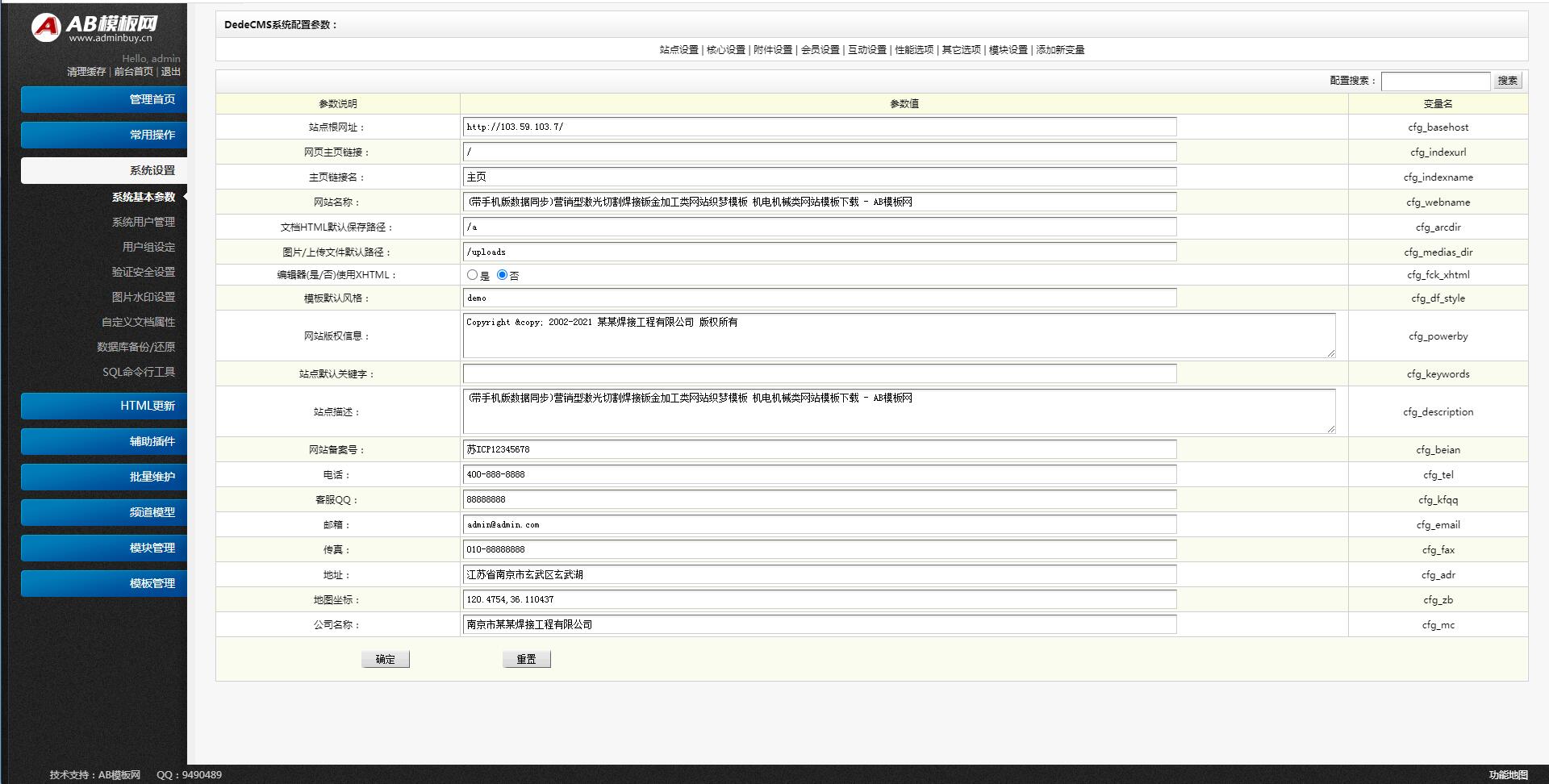Focus the 电话 input field
The height and width of the screenshot is (784, 1549).
(820, 474)
